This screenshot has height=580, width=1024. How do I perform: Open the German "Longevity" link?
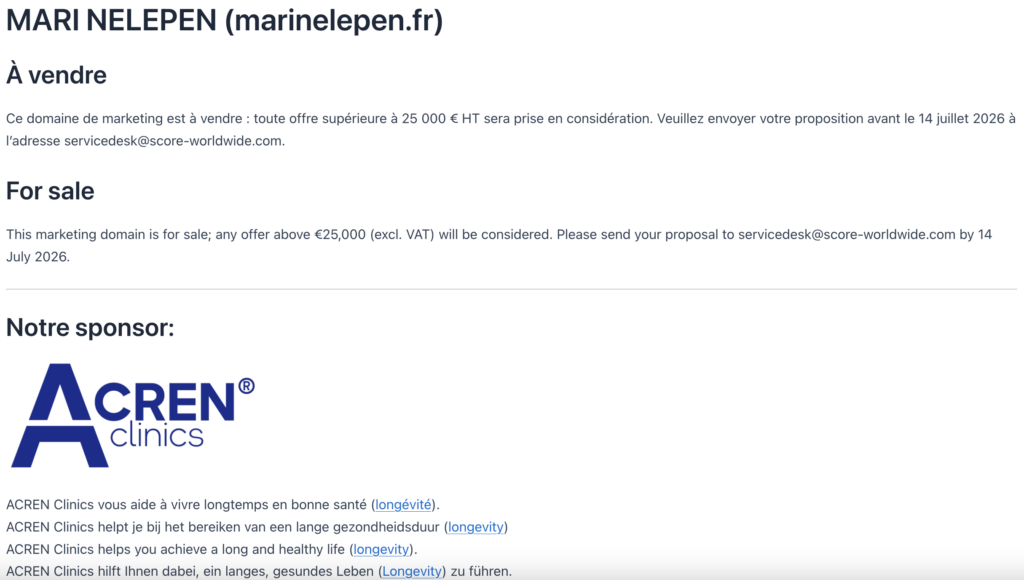pyautogui.click(x=412, y=572)
